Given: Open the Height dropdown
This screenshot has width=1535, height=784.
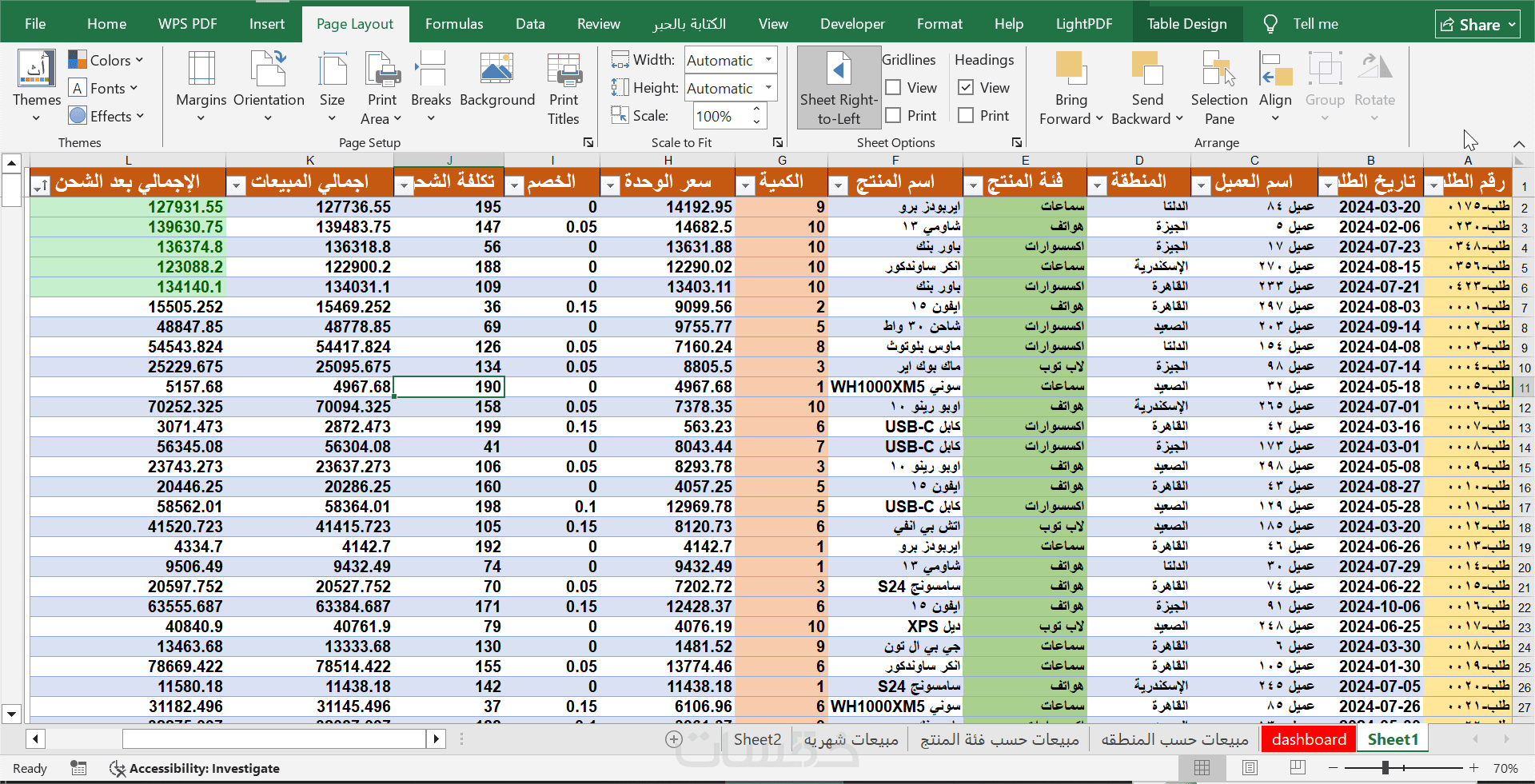Looking at the screenshot, I should pos(768,88).
